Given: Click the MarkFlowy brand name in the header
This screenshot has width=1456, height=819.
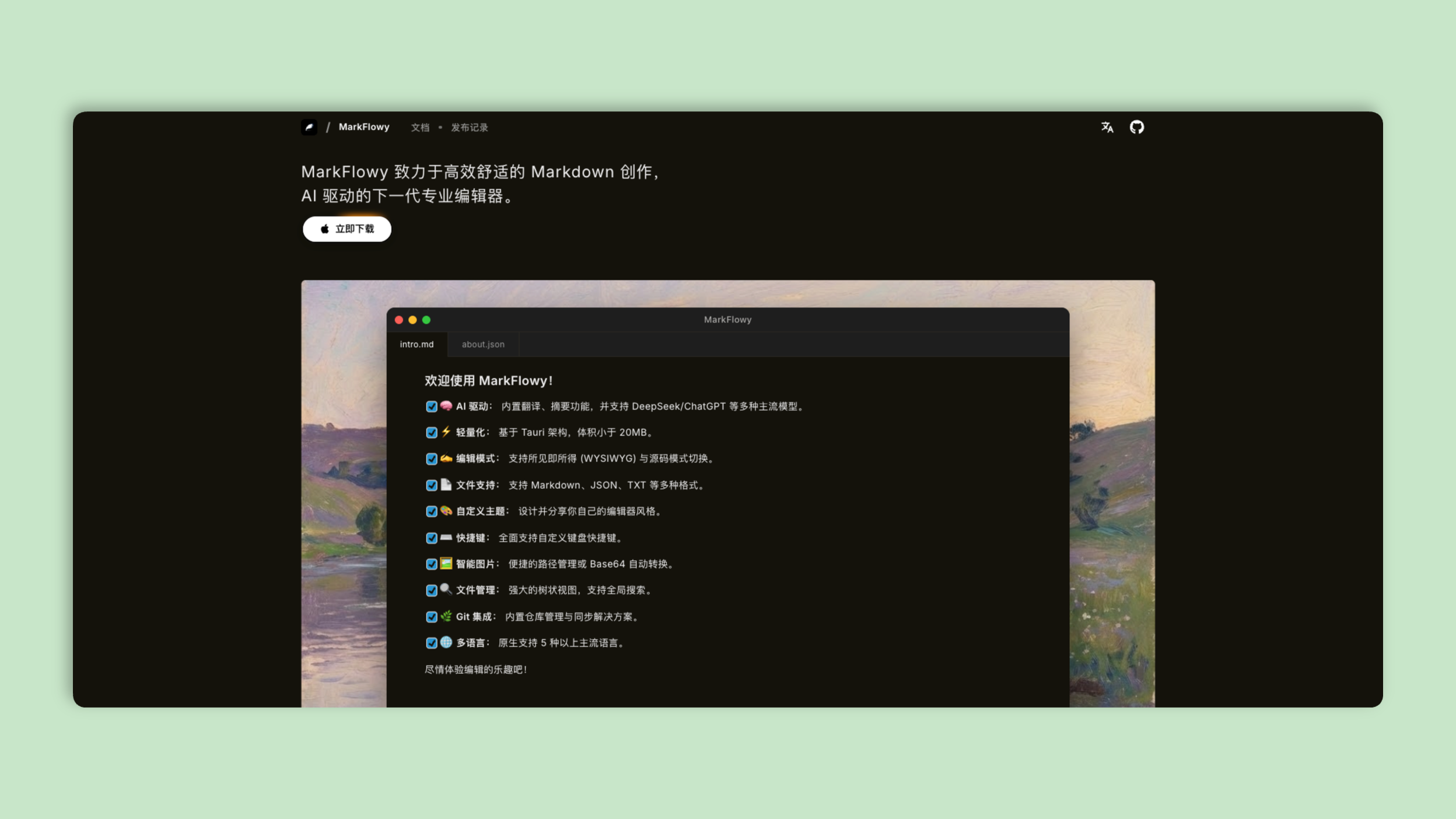Looking at the screenshot, I should pyautogui.click(x=363, y=127).
